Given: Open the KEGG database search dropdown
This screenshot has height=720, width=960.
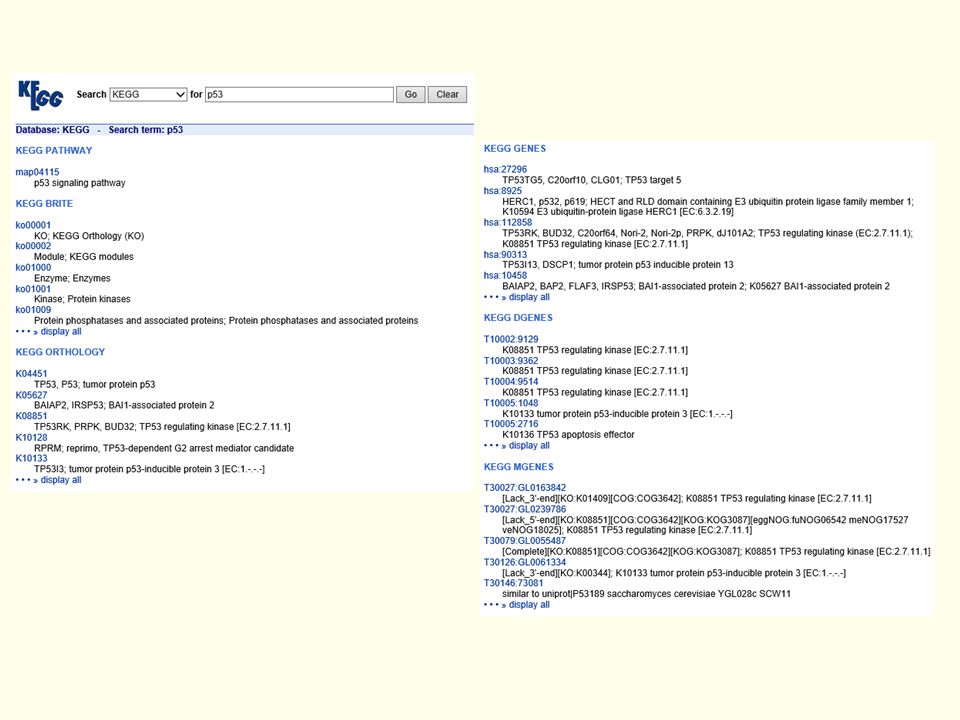Looking at the screenshot, I should click(x=148, y=94).
